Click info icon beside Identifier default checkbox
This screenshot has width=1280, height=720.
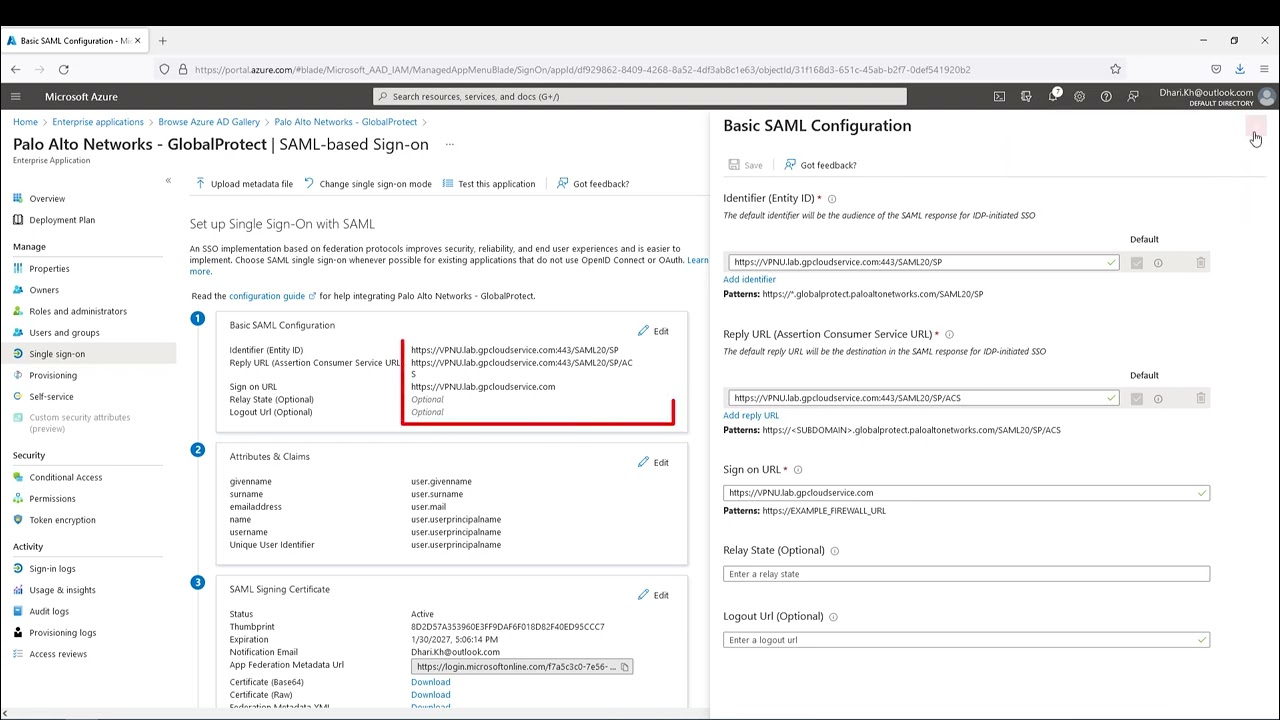pyautogui.click(x=1158, y=263)
